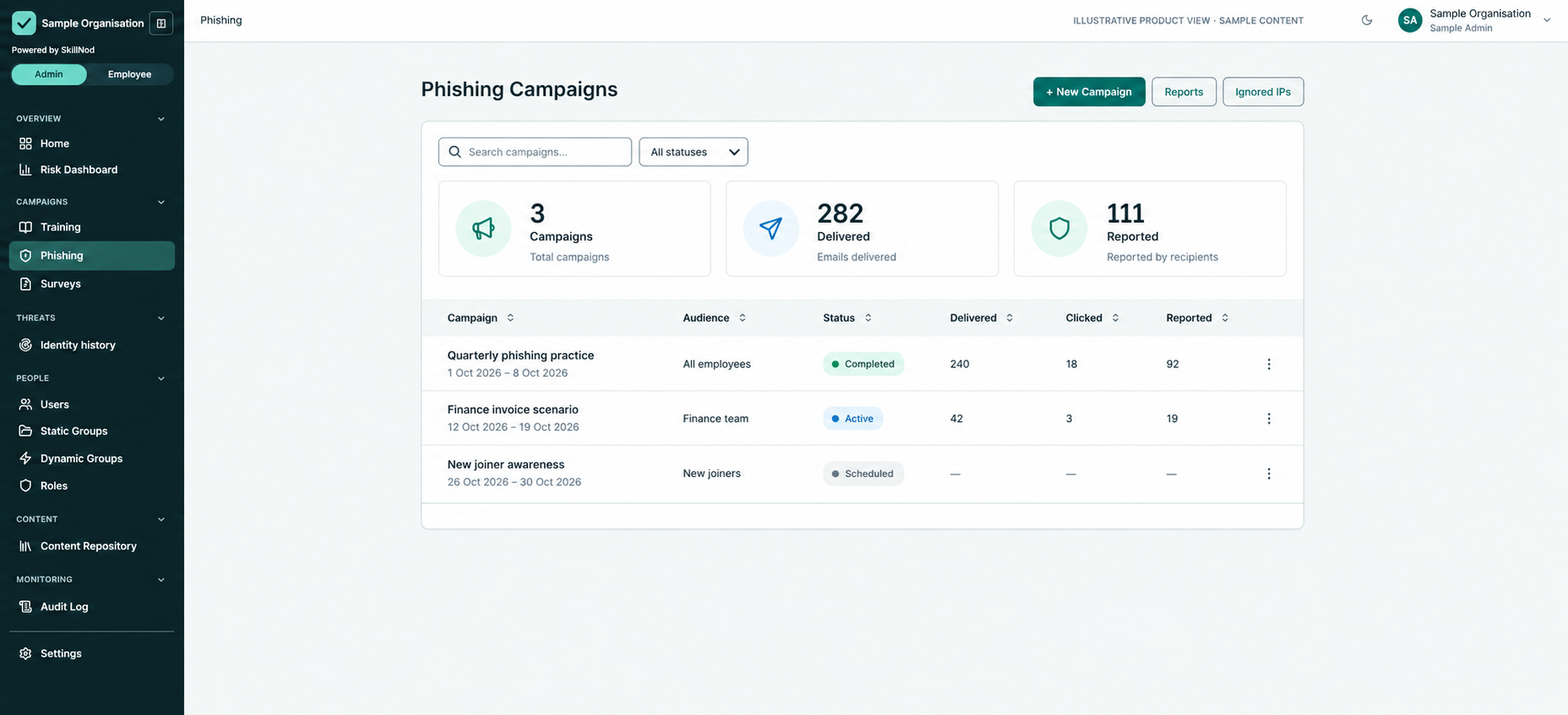The image size is (1568, 715).
Task: Click the paper plane Delivered icon
Action: click(x=771, y=228)
